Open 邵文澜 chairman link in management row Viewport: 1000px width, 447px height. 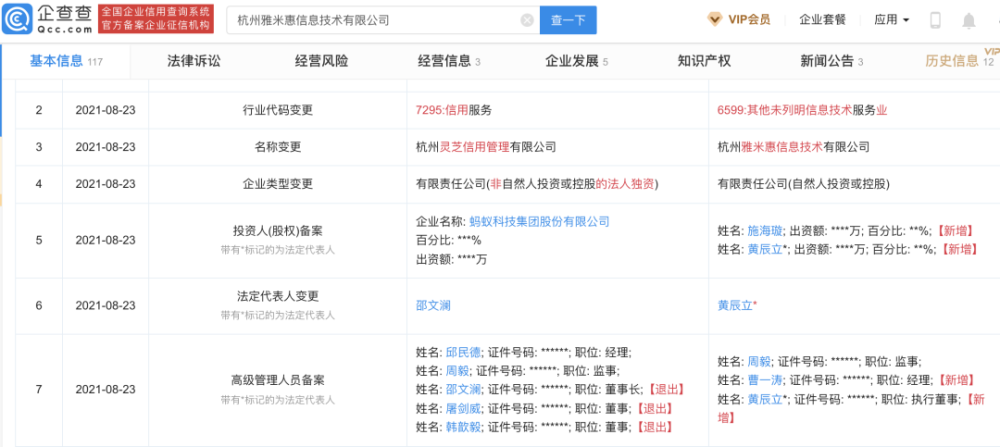click(463, 390)
